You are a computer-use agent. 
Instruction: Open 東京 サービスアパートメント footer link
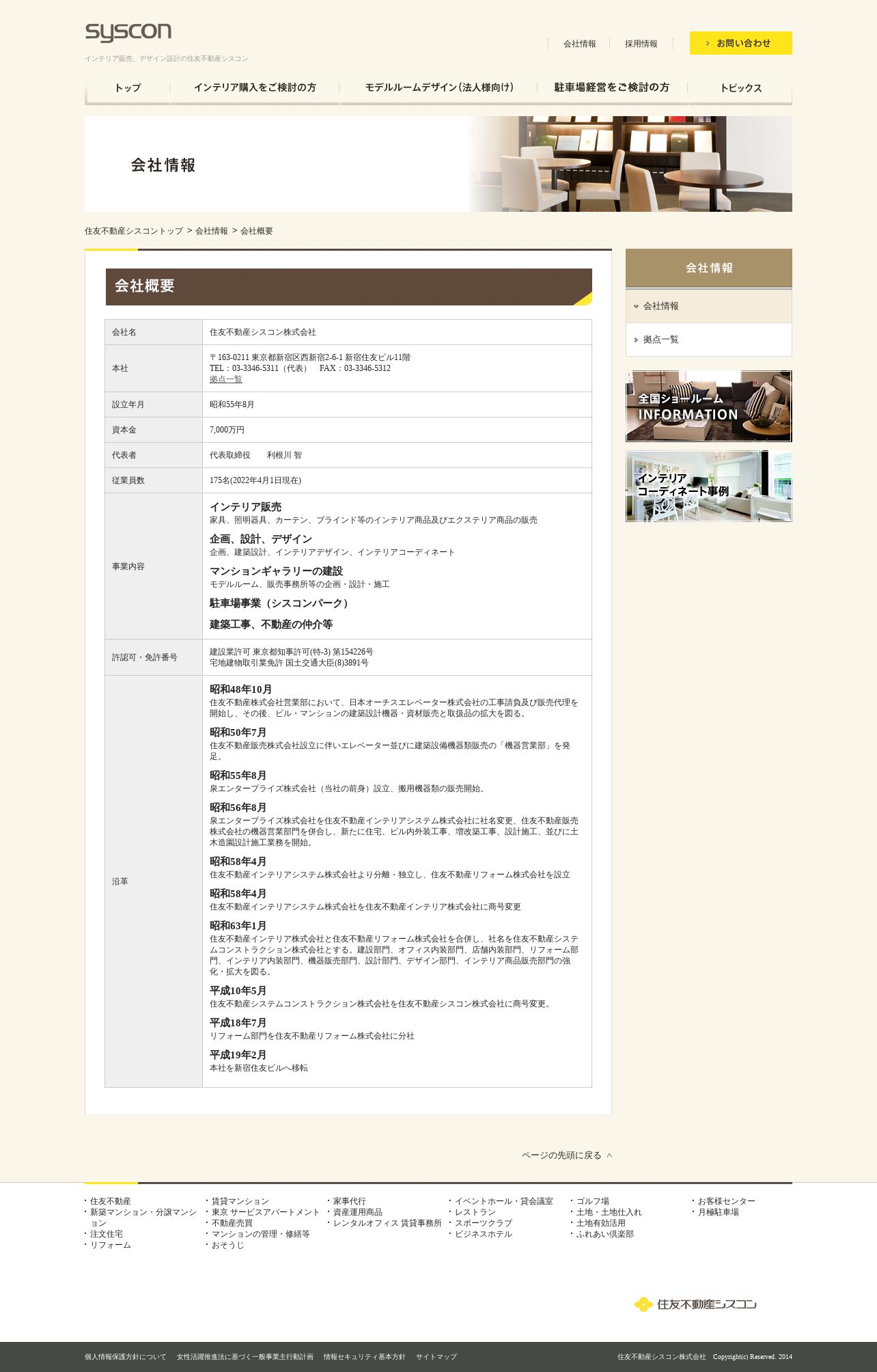pos(266,1212)
